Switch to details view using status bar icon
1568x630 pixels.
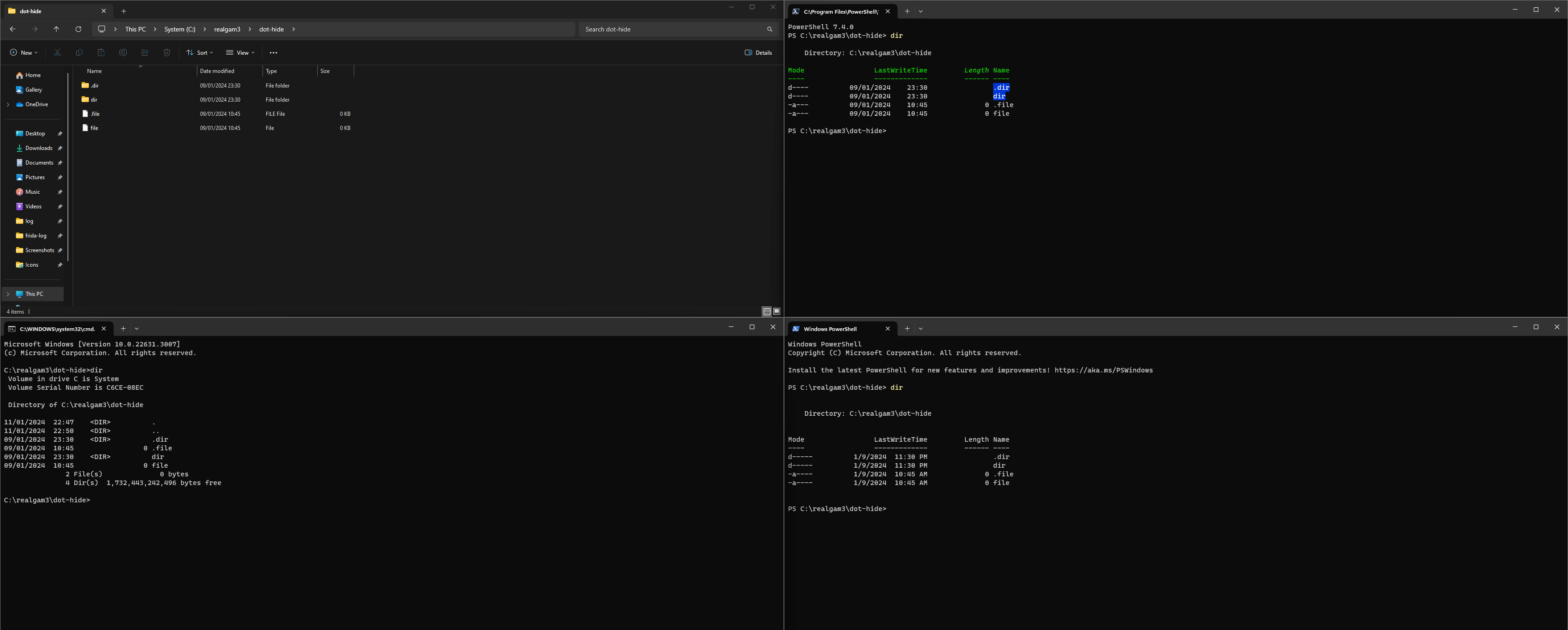pos(767,312)
